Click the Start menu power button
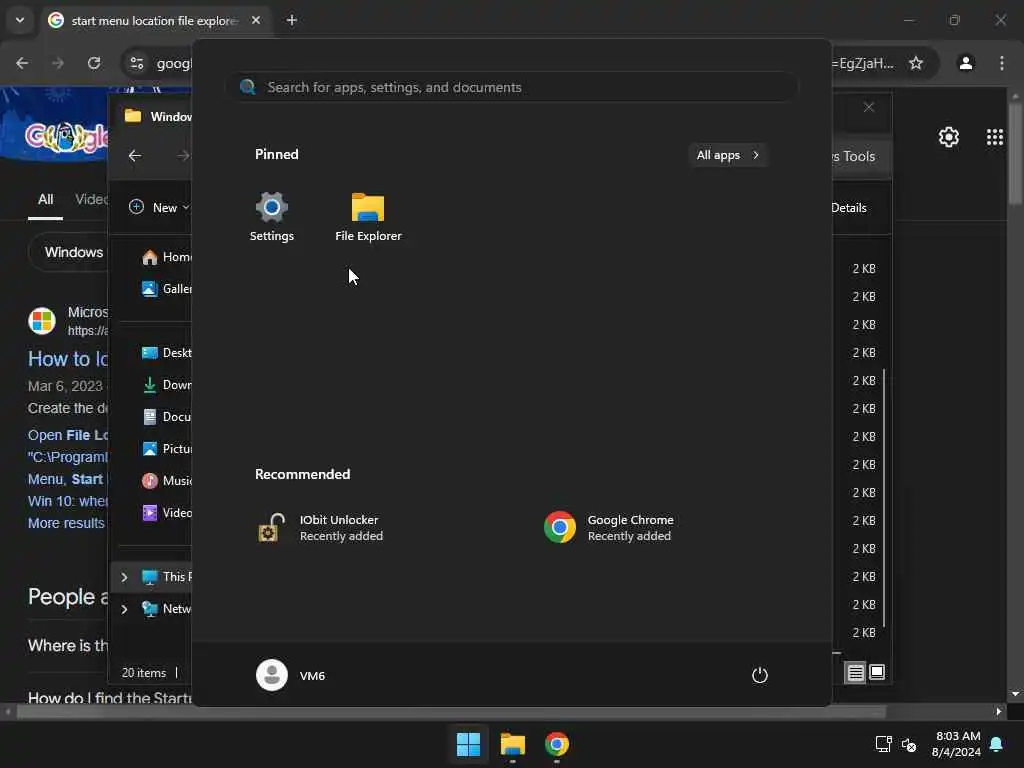Image resolution: width=1024 pixels, height=768 pixels. point(760,675)
